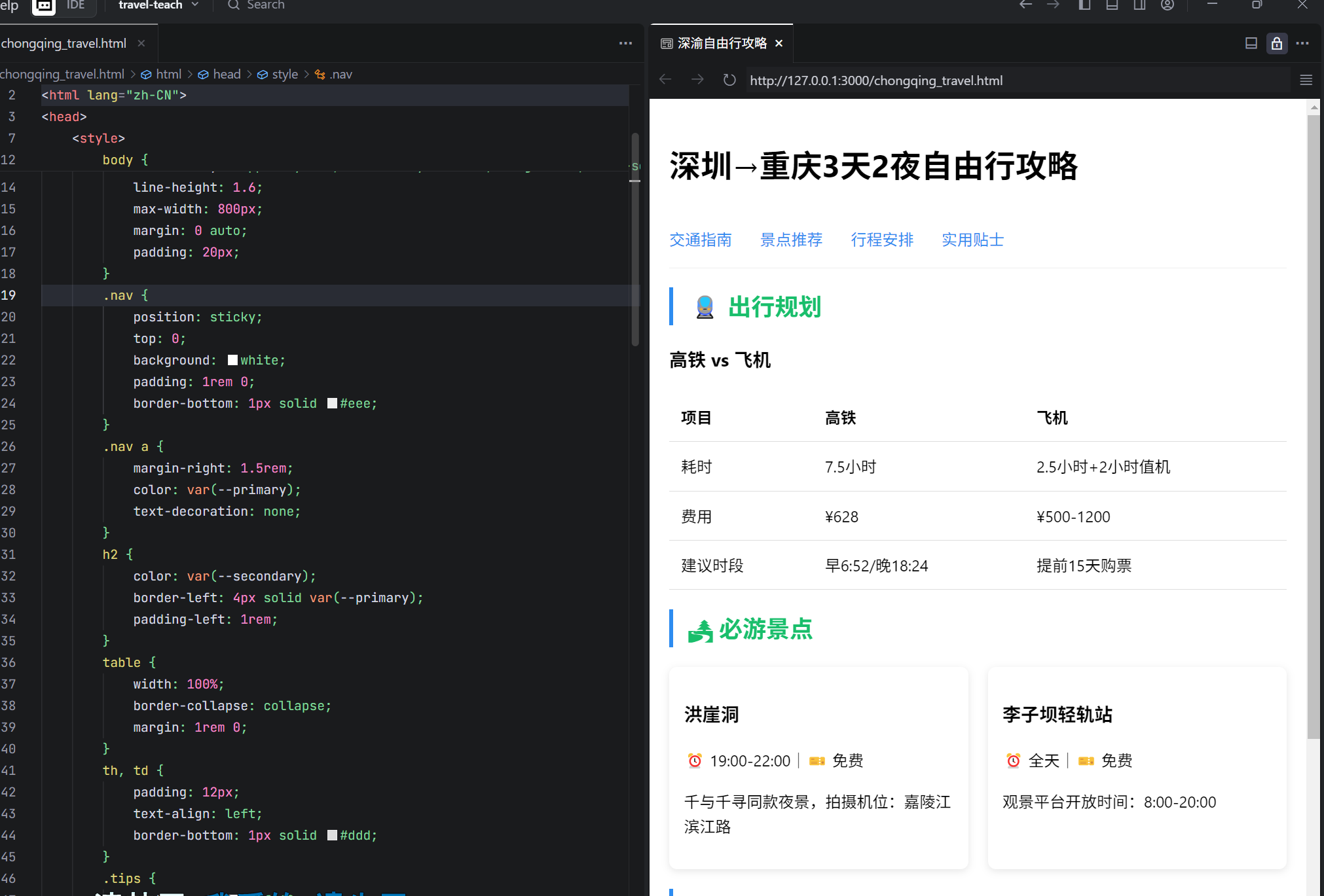Open preview more actions ellipsis
The height and width of the screenshot is (896, 1324).
click(x=1302, y=43)
